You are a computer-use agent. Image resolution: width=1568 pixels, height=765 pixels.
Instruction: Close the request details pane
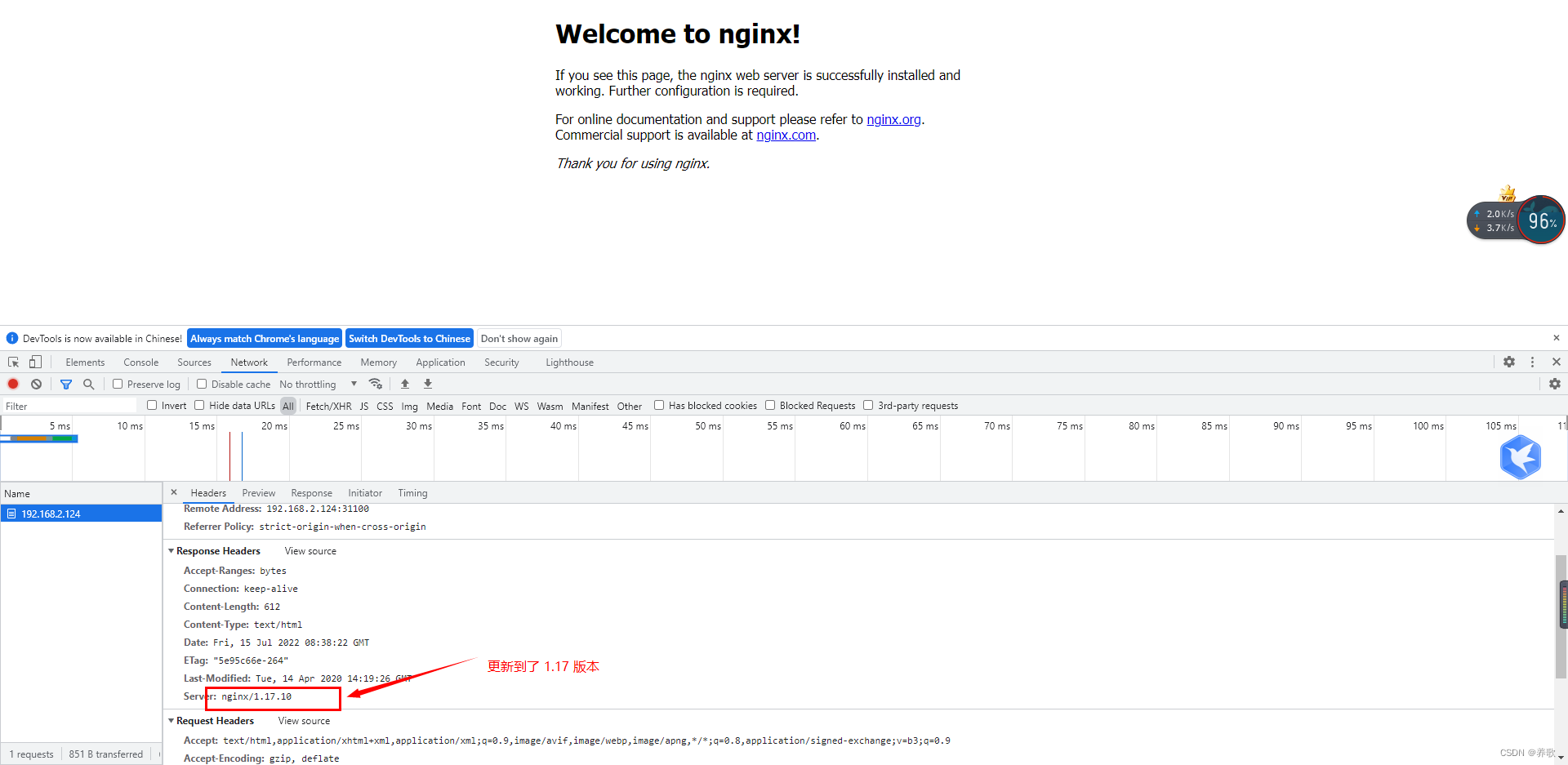174,492
